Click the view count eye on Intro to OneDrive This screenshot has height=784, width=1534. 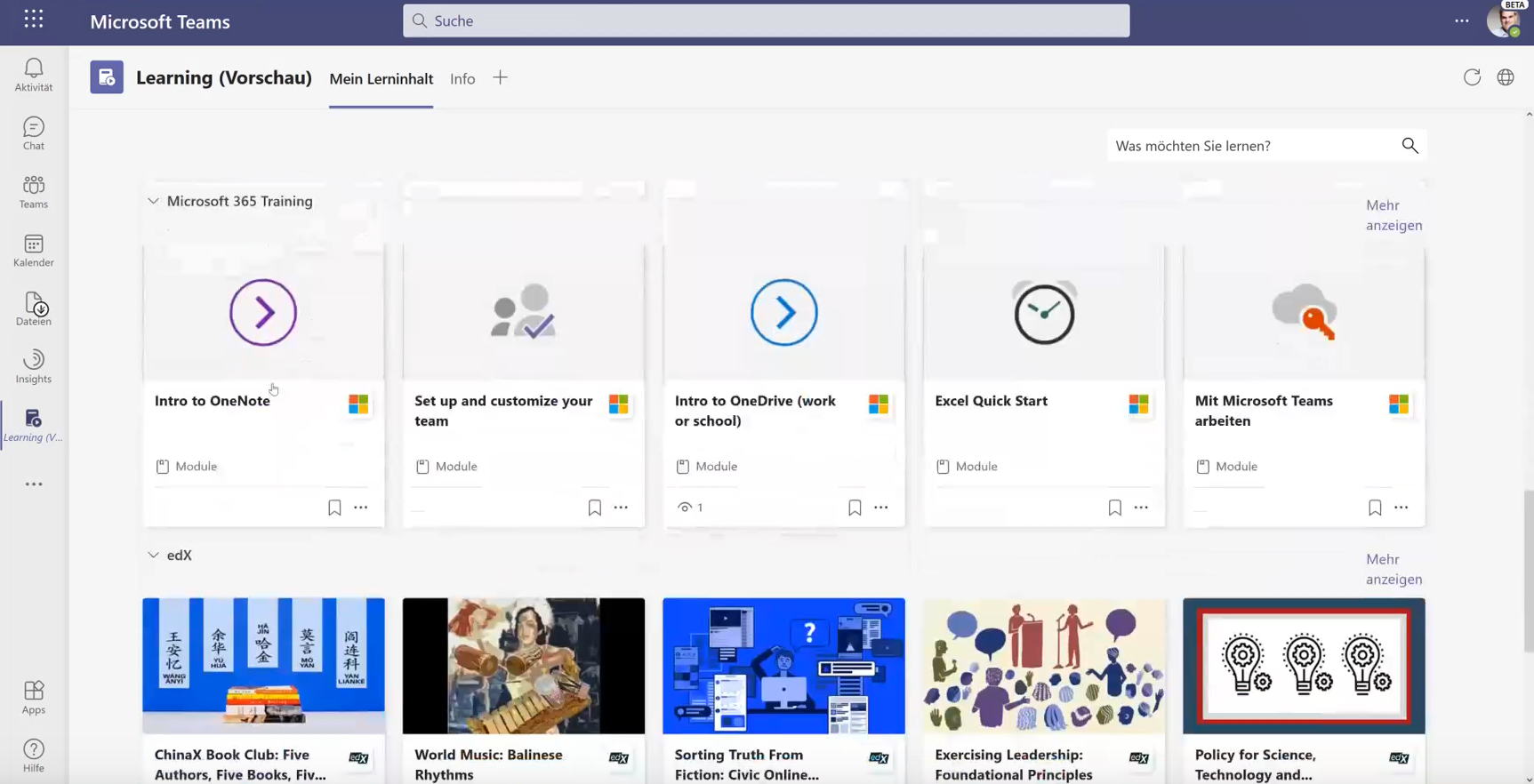[x=684, y=508]
